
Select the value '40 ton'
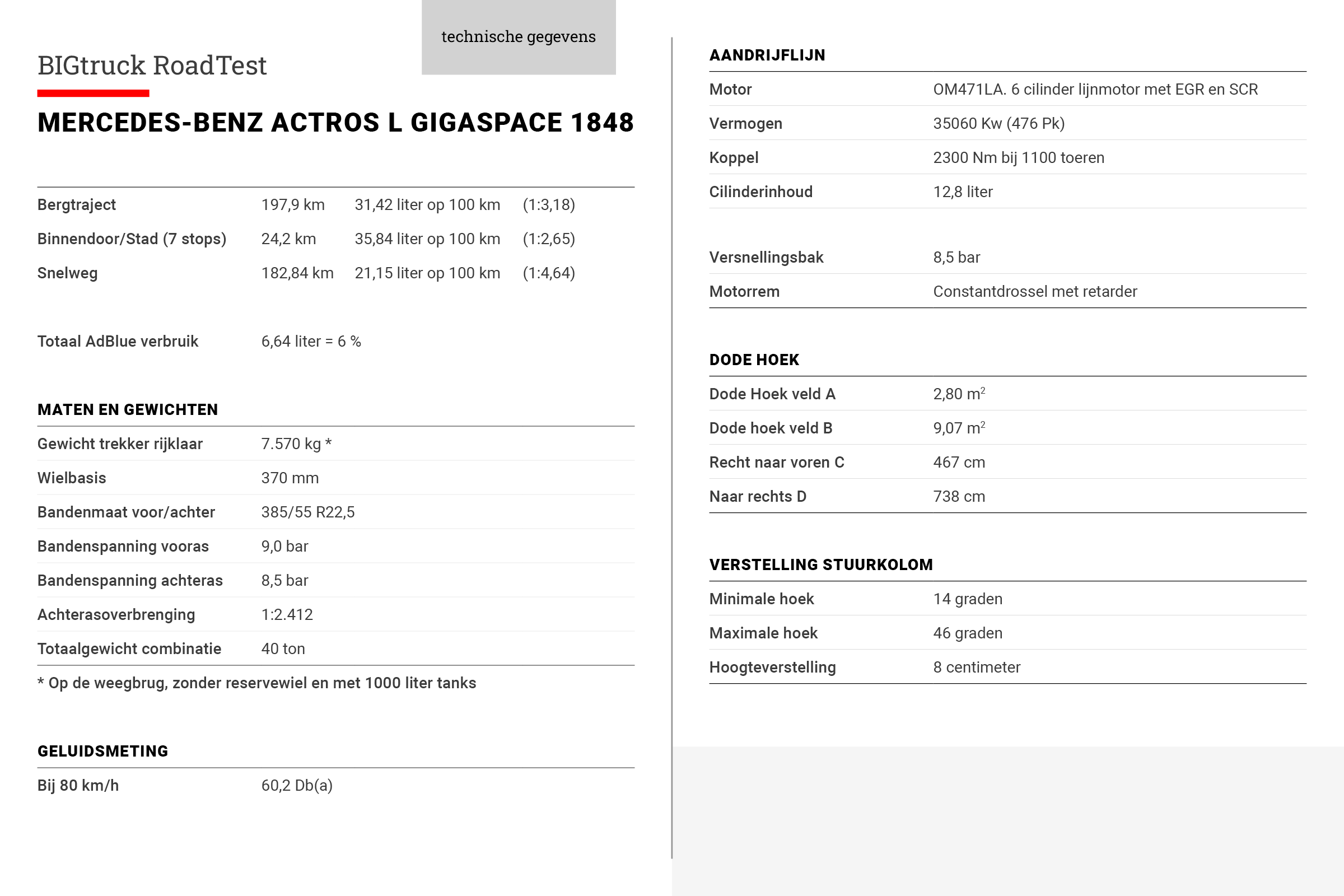(x=283, y=648)
